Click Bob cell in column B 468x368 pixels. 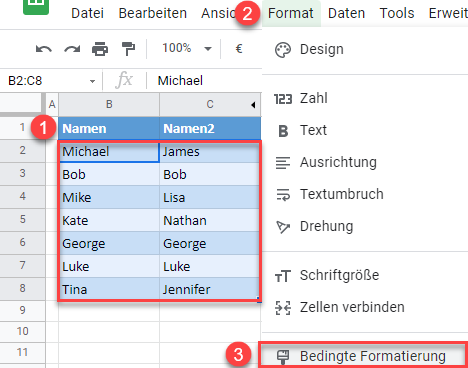109,174
